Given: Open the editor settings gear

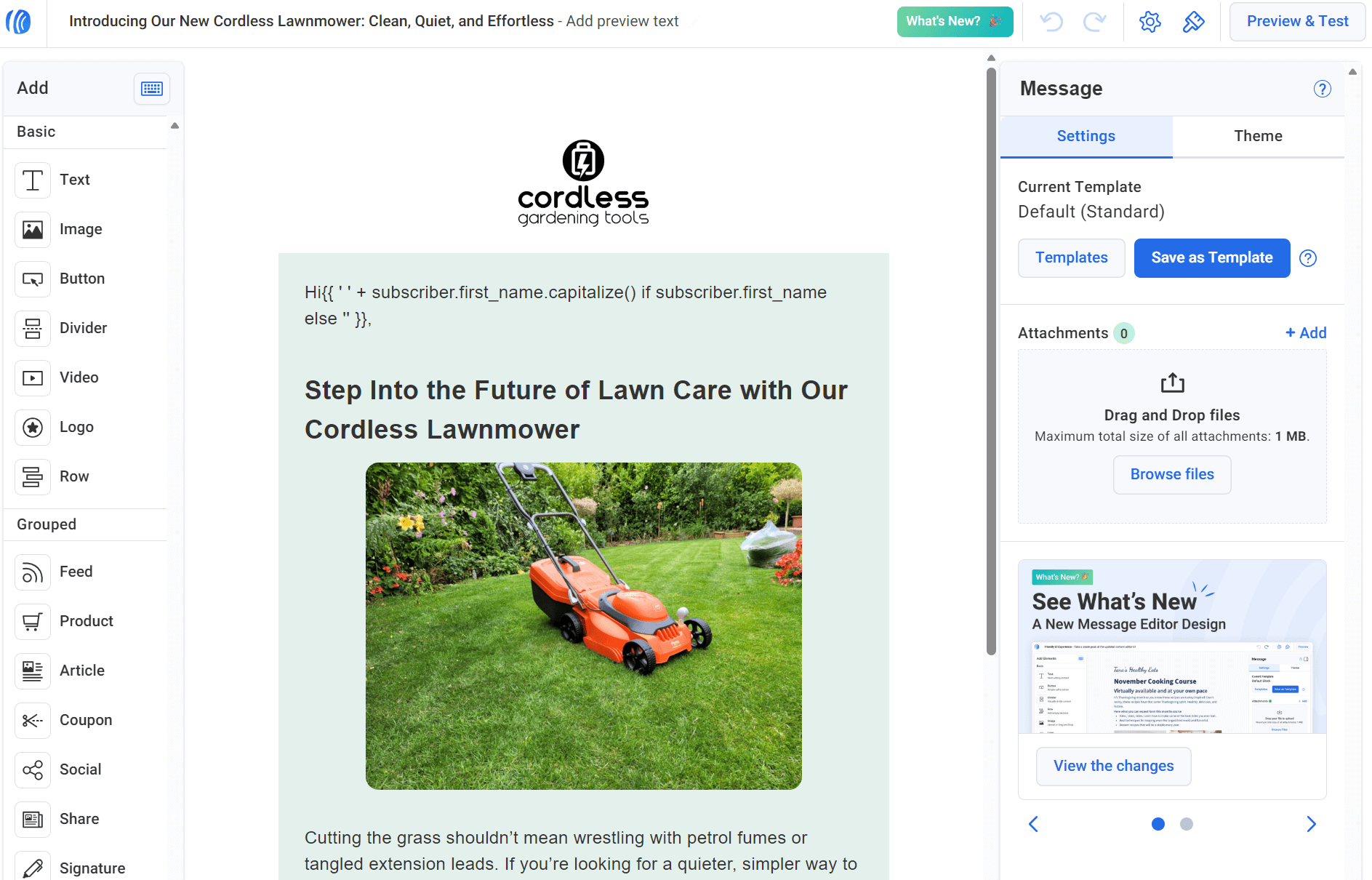Looking at the screenshot, I should 1150,21.
